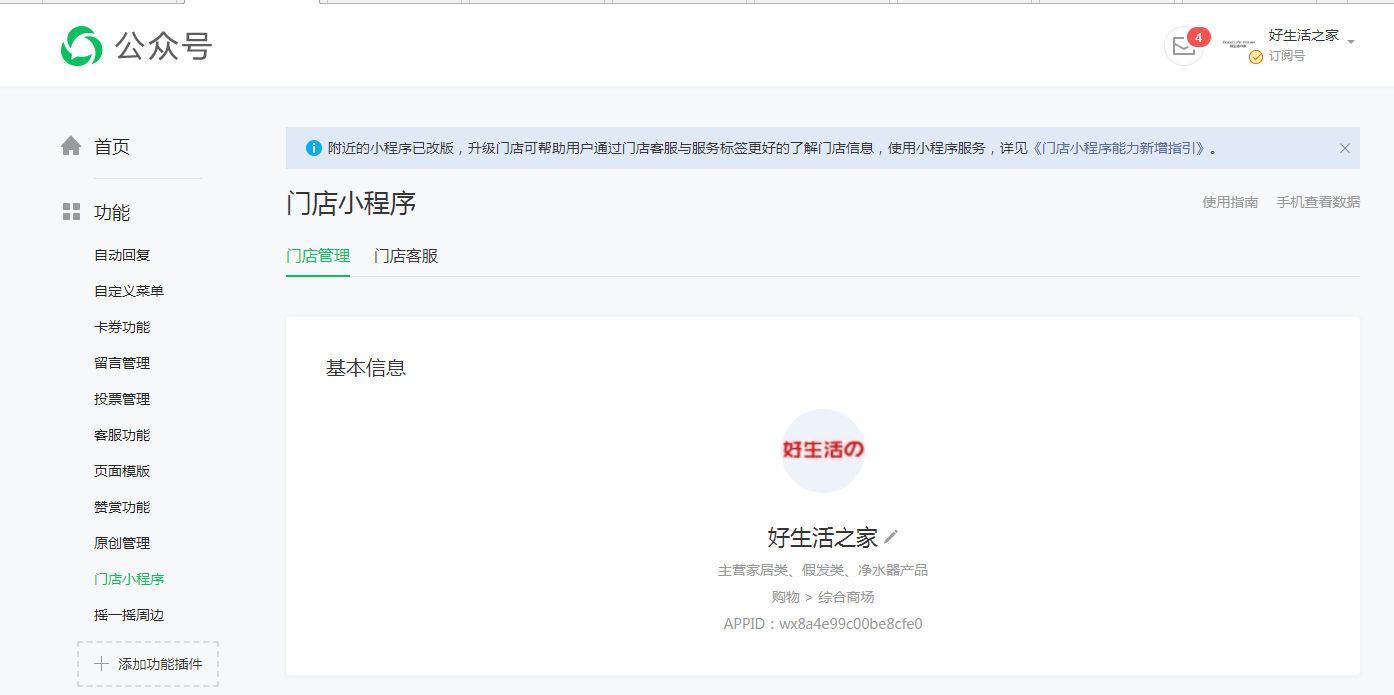Screen dimensions: 1394x695
Task: Close the blue notice banner
Action: pos(1345,148)
